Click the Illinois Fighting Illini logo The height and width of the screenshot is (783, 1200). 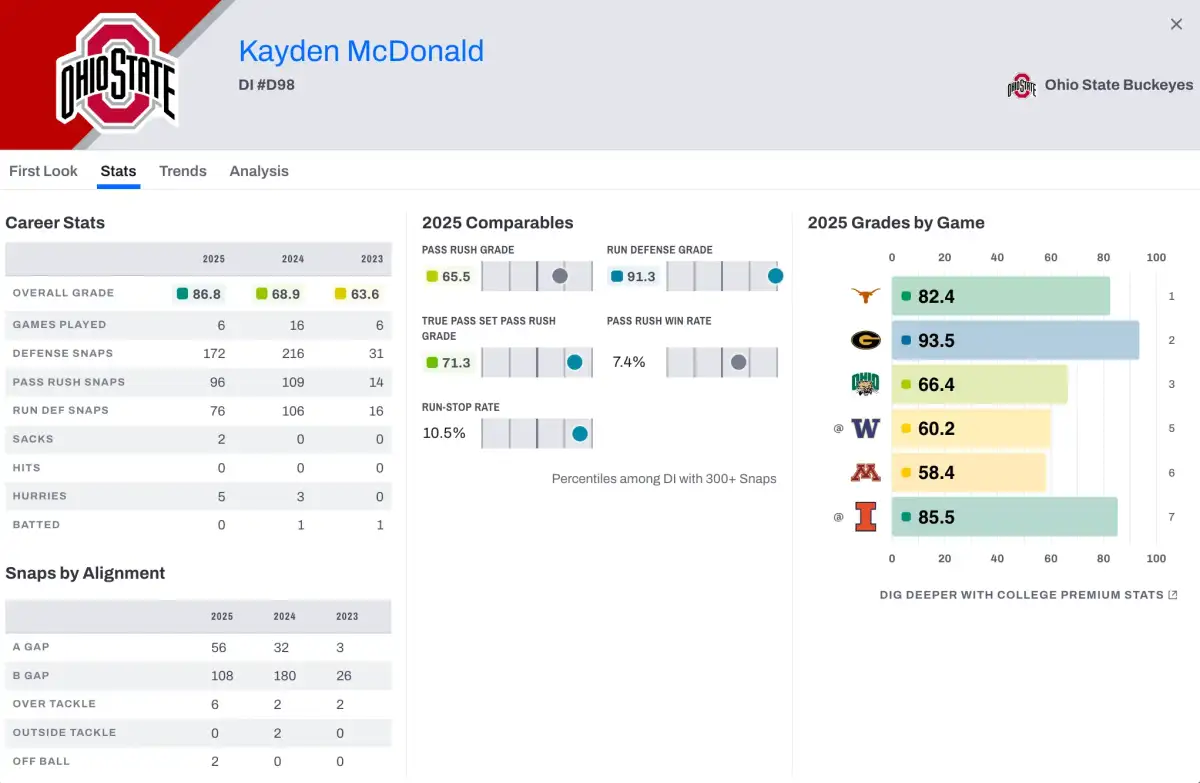(x=865, y=516)
